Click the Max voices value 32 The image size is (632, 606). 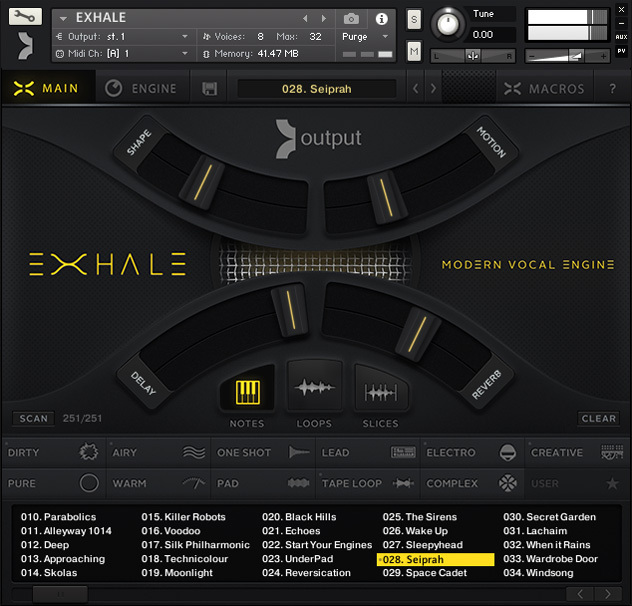tap(315, 37)
